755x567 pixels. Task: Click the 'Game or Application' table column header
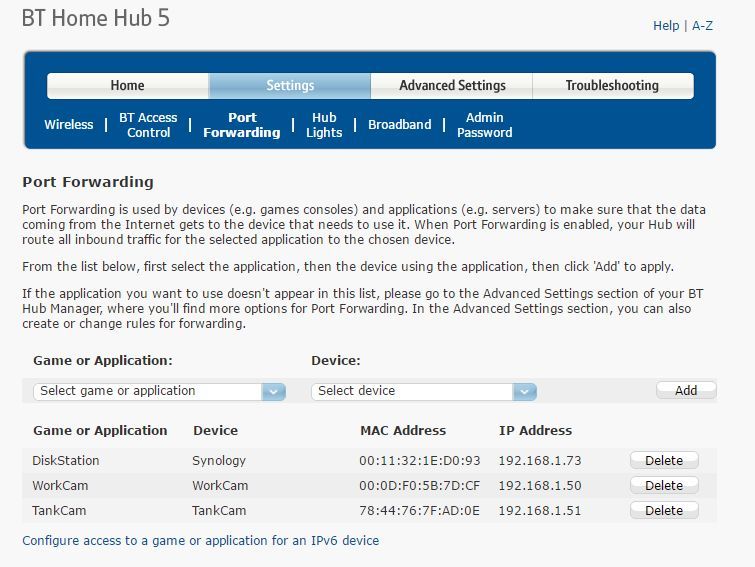click(x=100, y=430)
